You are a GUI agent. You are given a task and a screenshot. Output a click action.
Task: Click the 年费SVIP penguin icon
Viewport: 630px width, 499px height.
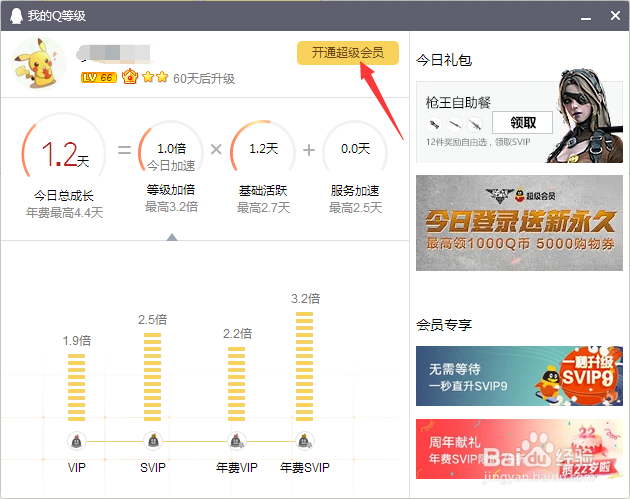click(305, 442)
